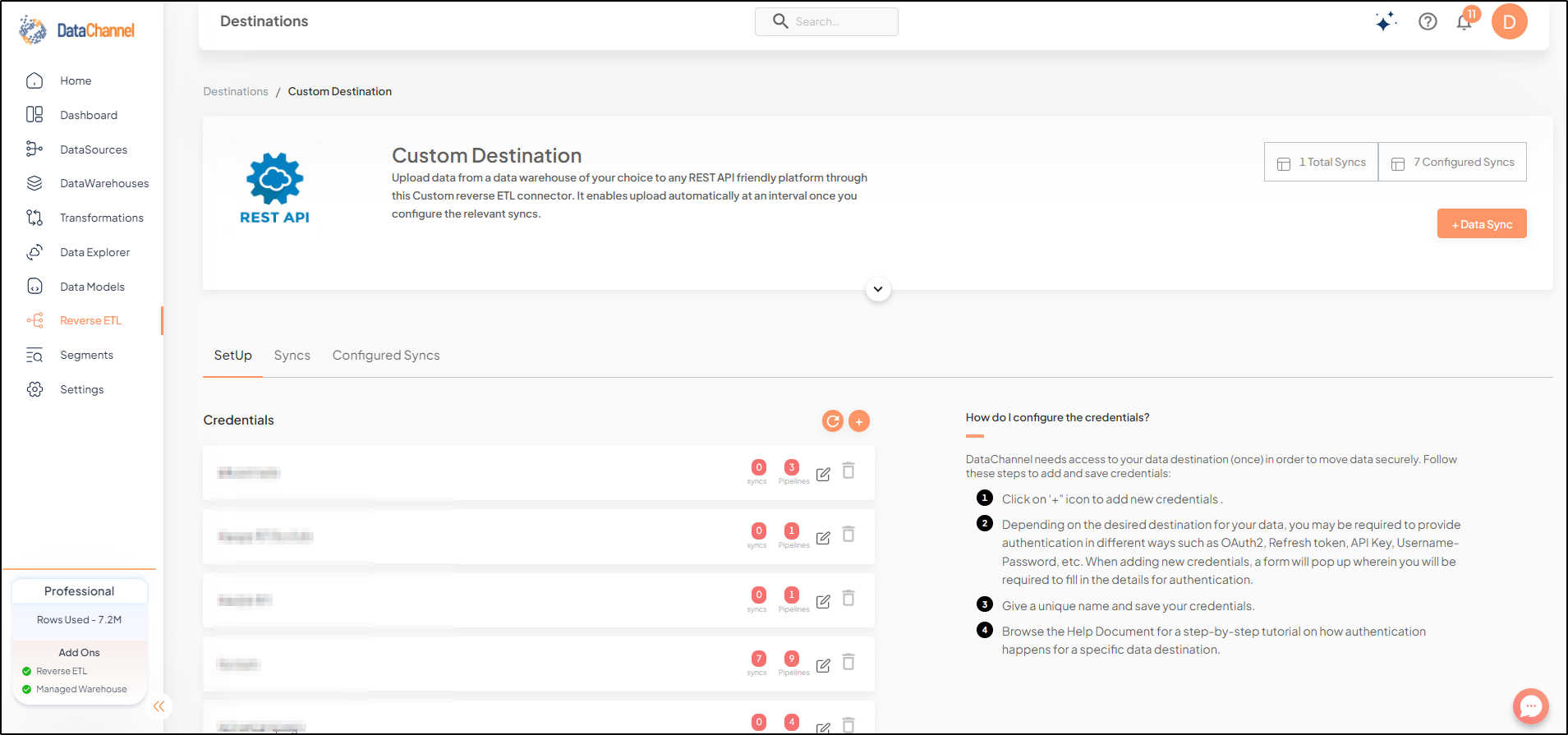Open the Configured Syncs tab
The width and height of the screenshot is (1568, 735).
[x=386, y=356]
